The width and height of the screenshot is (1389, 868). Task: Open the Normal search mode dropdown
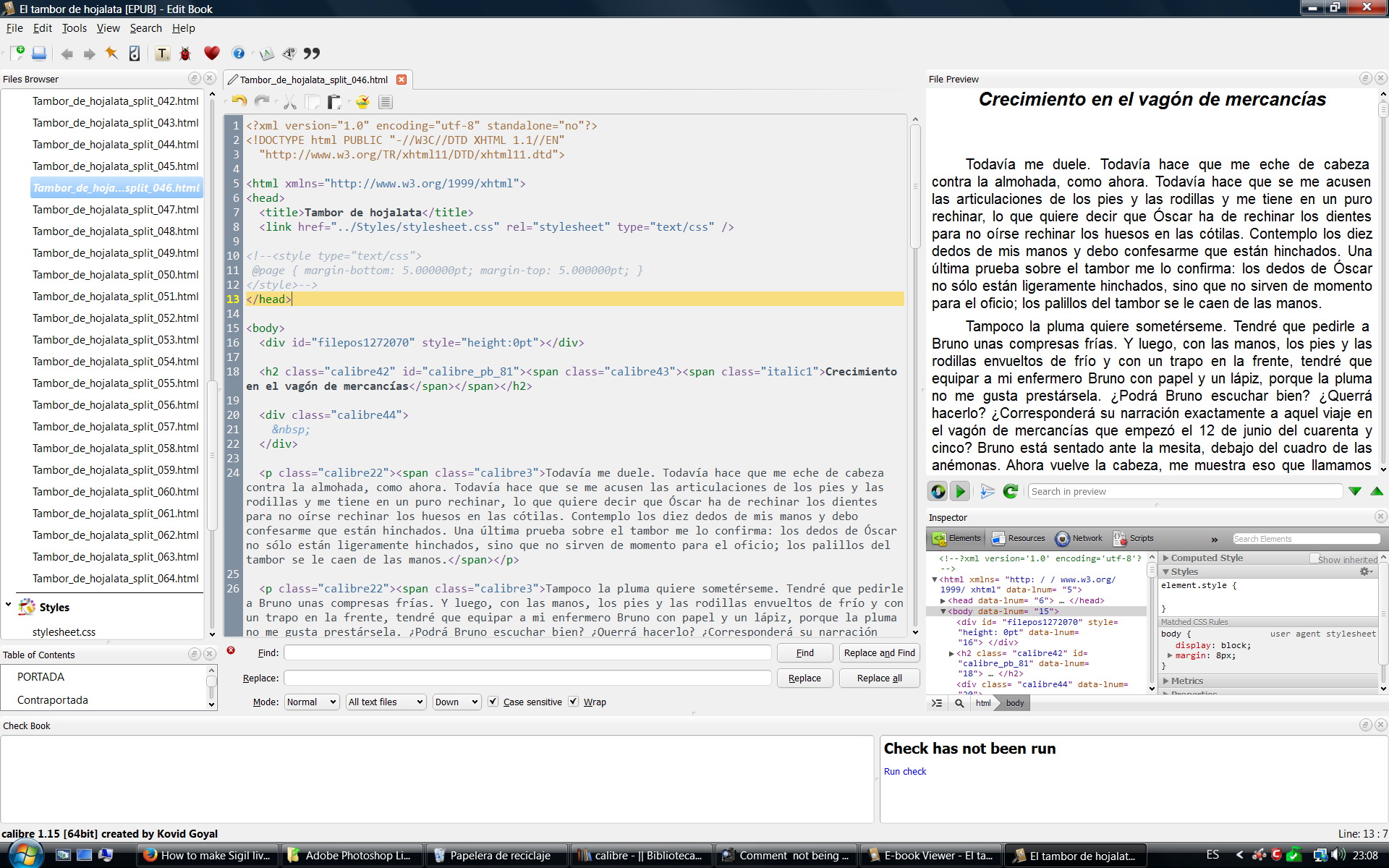[x=312, y=702]
